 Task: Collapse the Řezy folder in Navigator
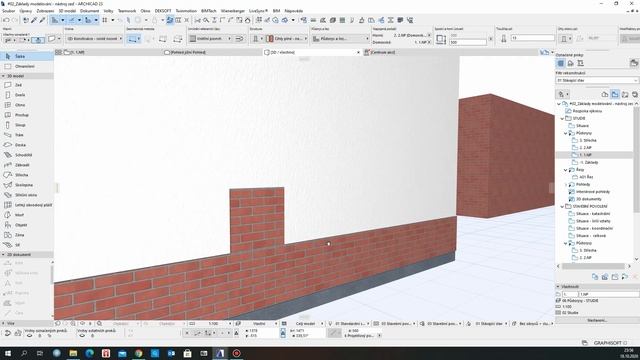click(566, 170)
